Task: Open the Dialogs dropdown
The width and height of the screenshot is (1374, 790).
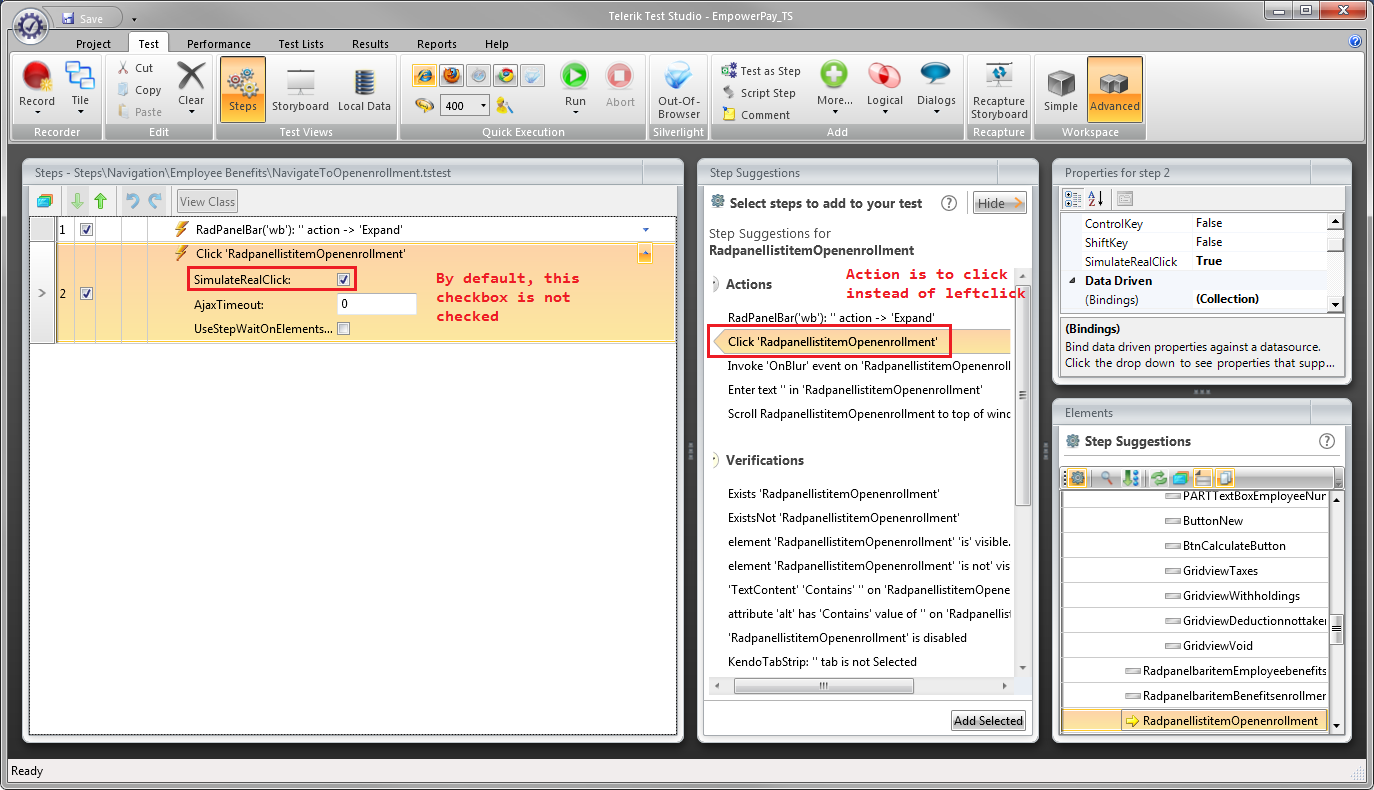Action: click(x=936, y=112)
